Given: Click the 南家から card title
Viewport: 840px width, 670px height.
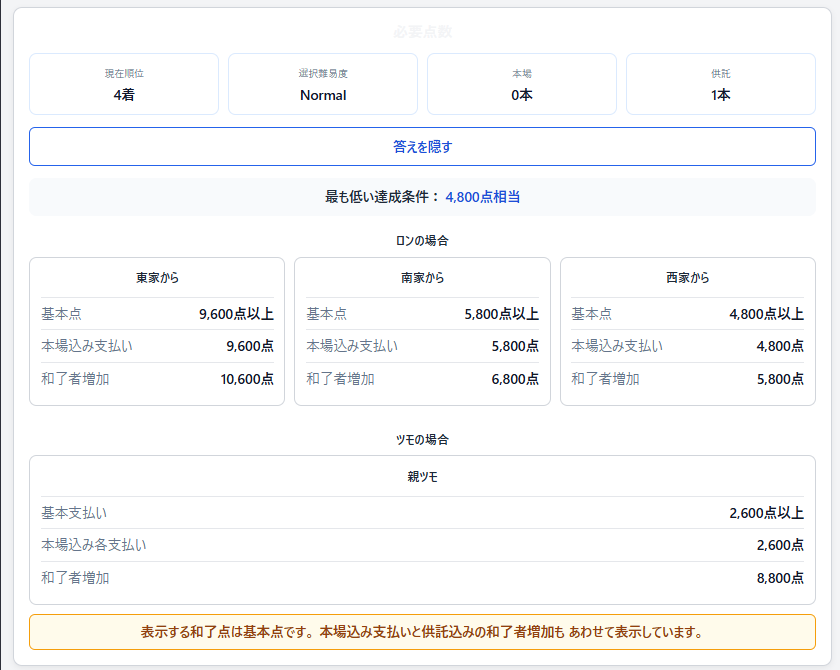Looking at the screenshot, I should (x=422, y=277).
